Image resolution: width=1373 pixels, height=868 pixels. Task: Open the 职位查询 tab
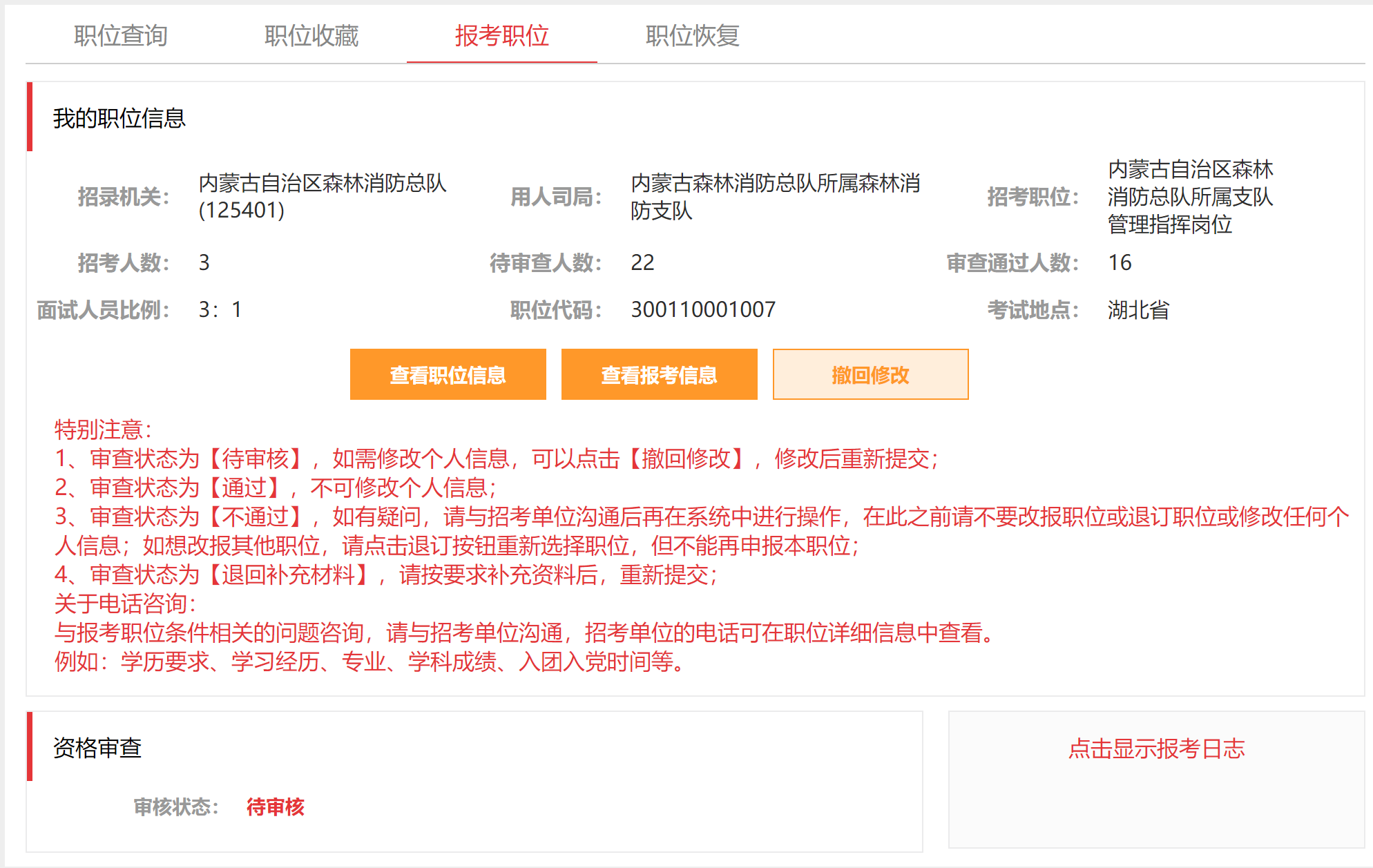(x=121, y=36)
